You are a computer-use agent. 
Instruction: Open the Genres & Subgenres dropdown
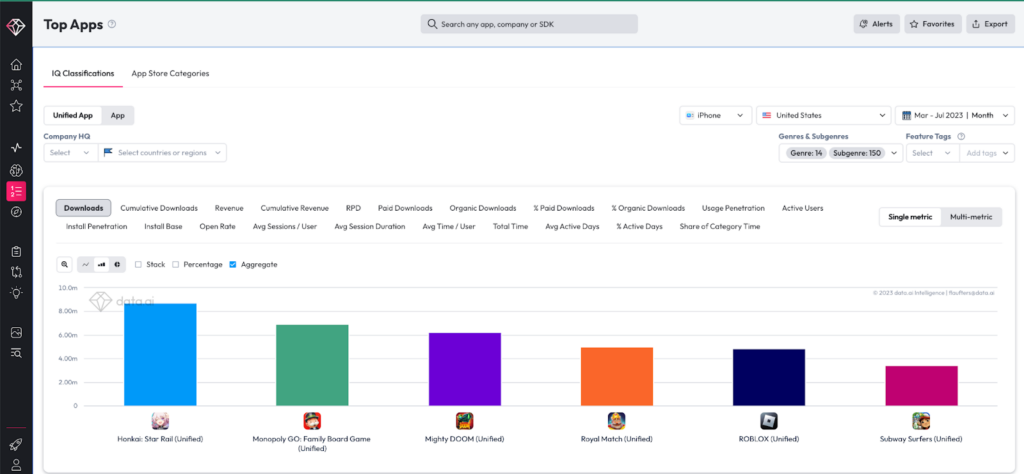tap(840, 153)
